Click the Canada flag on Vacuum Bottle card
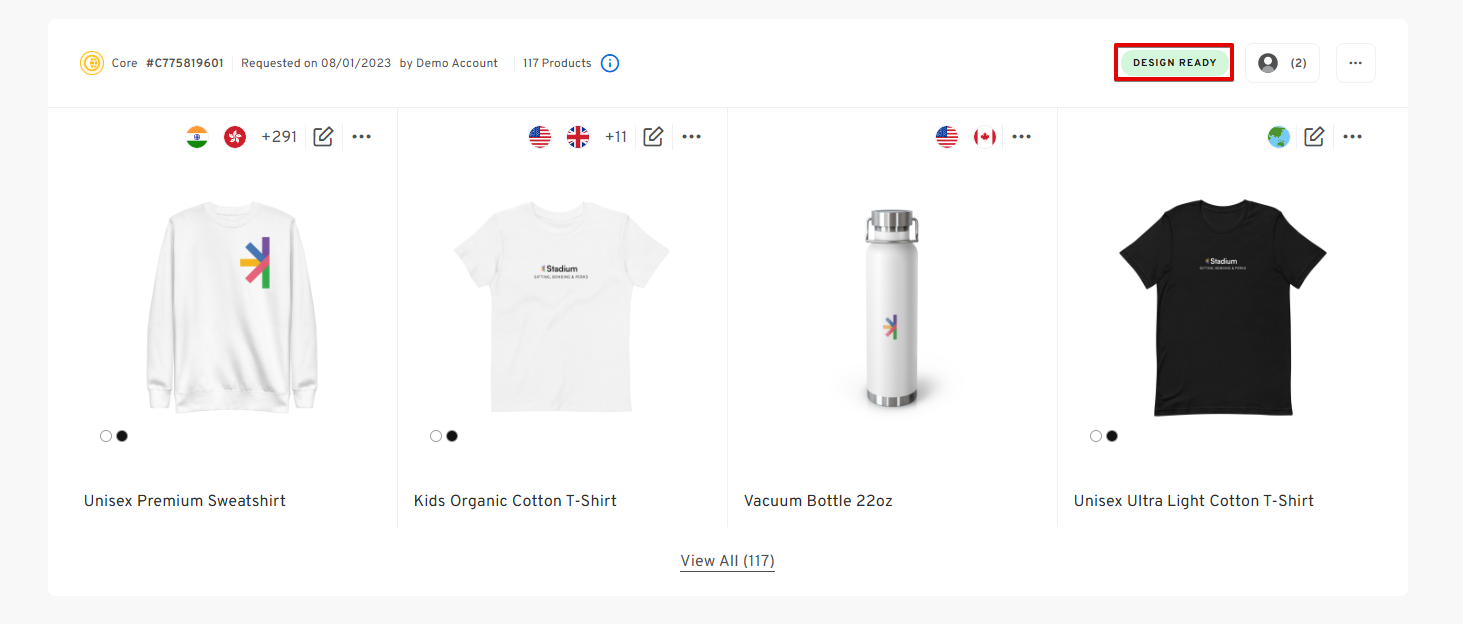 click(985, 137)
